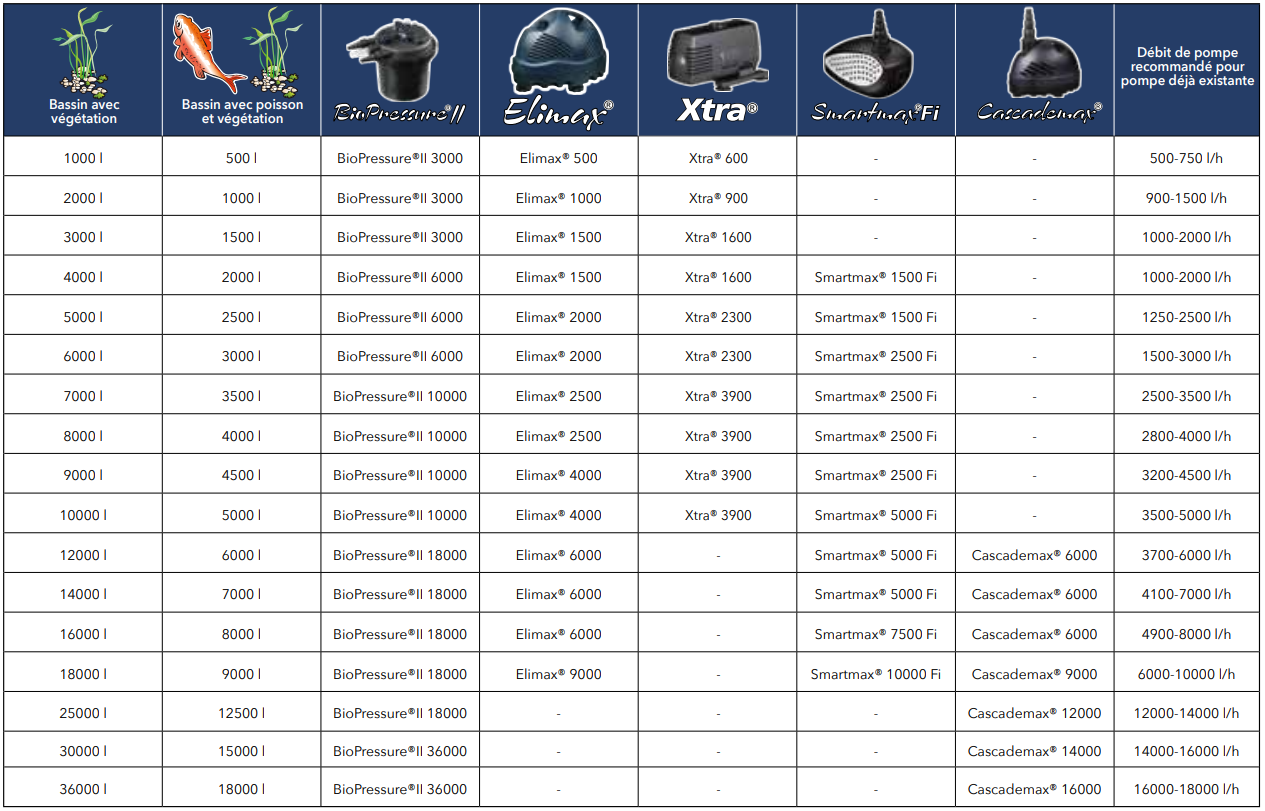This screenshot has height=811, width=1265.
Task: Click "BioPressure®II 36000" in the 36000 l row
Action: coord(400,789)
